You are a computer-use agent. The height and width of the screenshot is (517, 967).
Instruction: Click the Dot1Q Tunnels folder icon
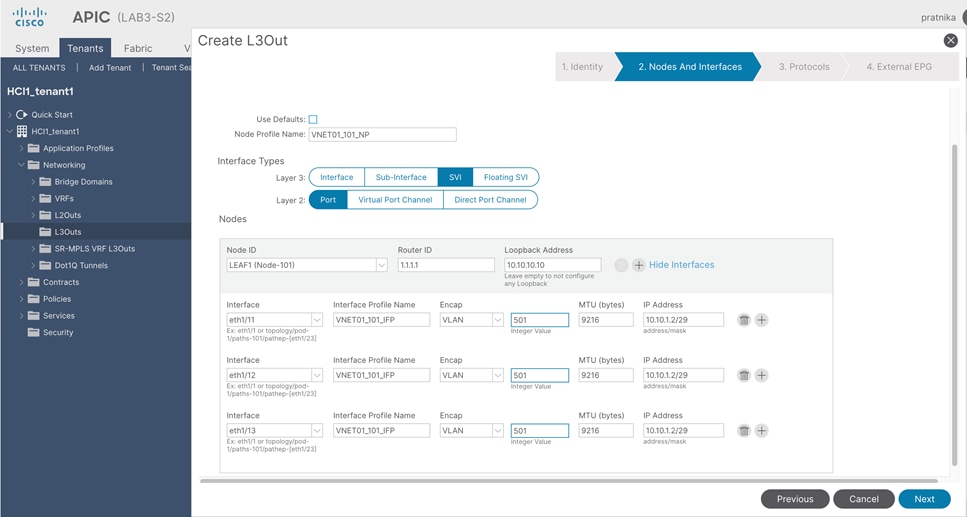click(x=45, y=265)
